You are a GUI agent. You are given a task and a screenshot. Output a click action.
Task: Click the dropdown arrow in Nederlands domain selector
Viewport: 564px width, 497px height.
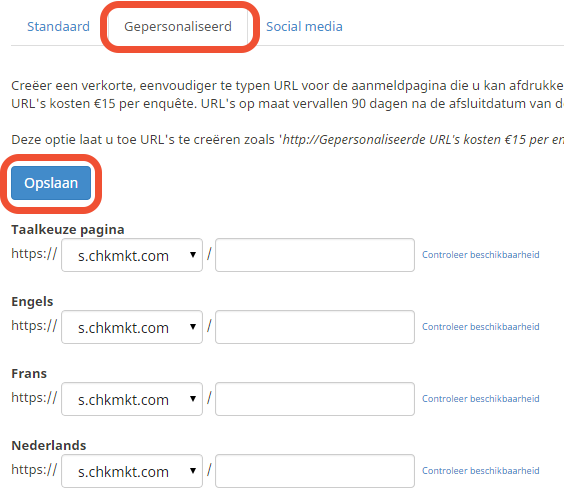pos(193,470)
